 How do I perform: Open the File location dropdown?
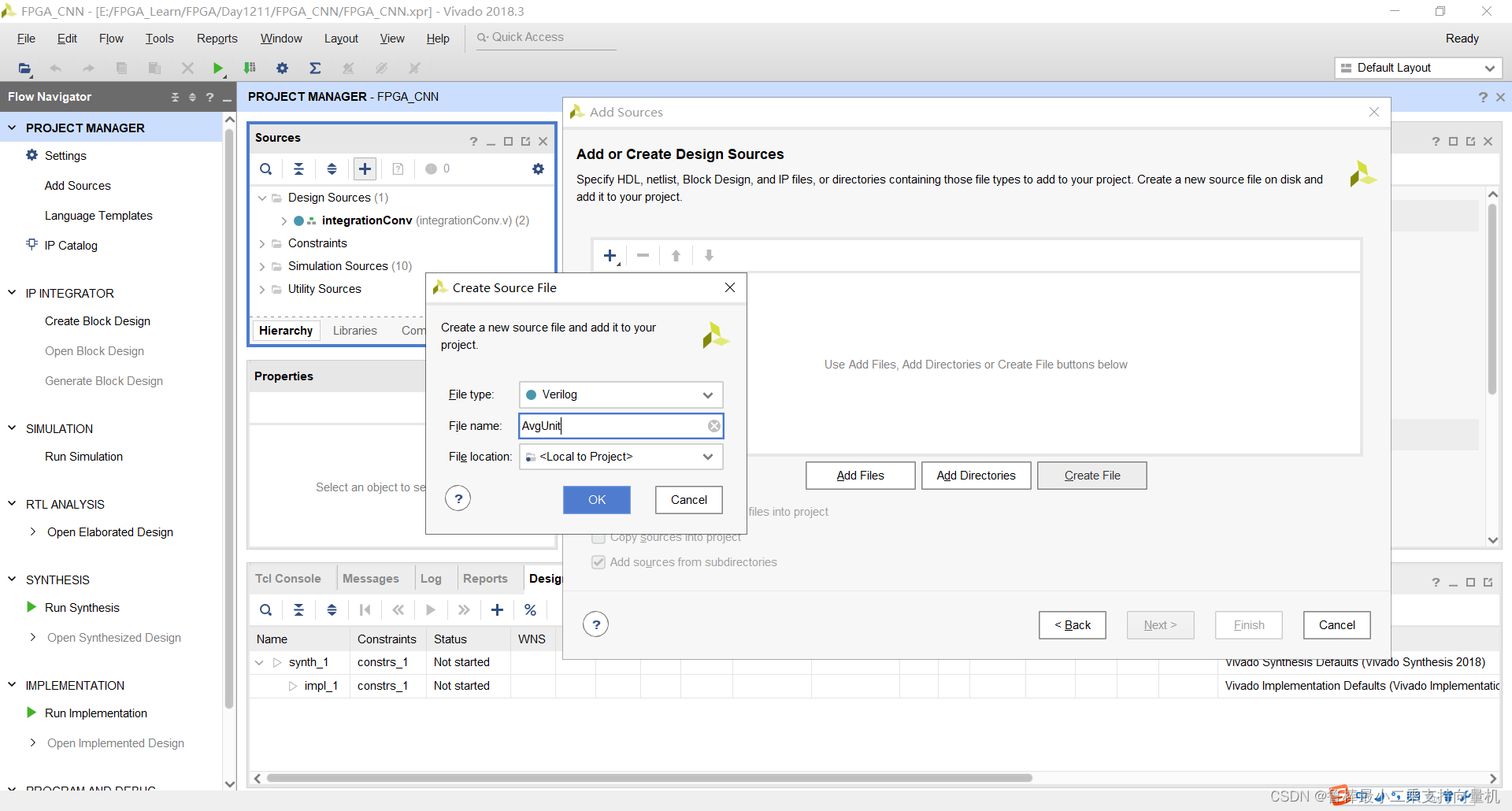(621, 457)
